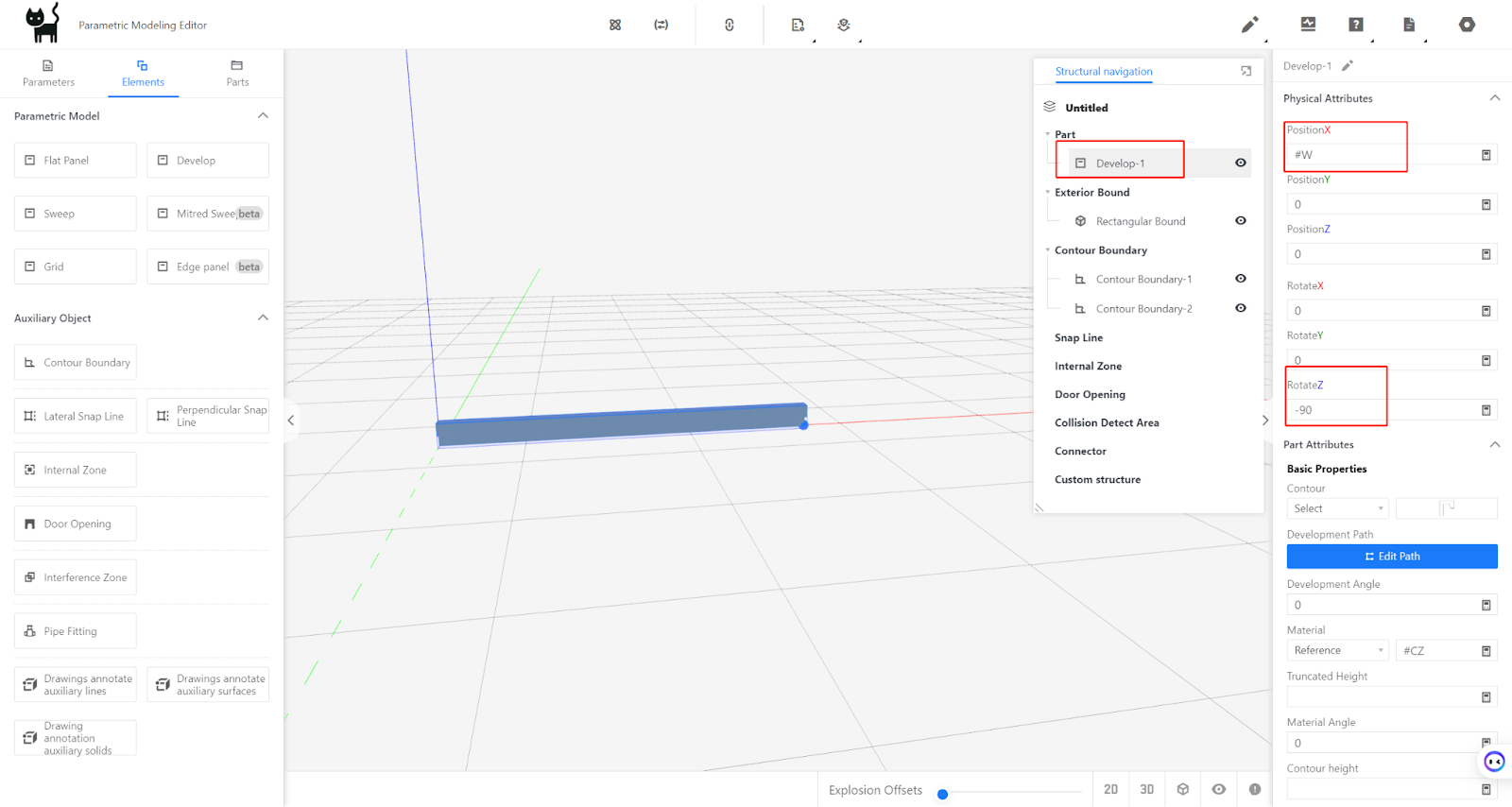Image resolution: width=1512 pixels, height=807 pixels.
Task: Toggle visibility of Develop-1 part
Action: pyautogui.click(x=1240, y=163)
